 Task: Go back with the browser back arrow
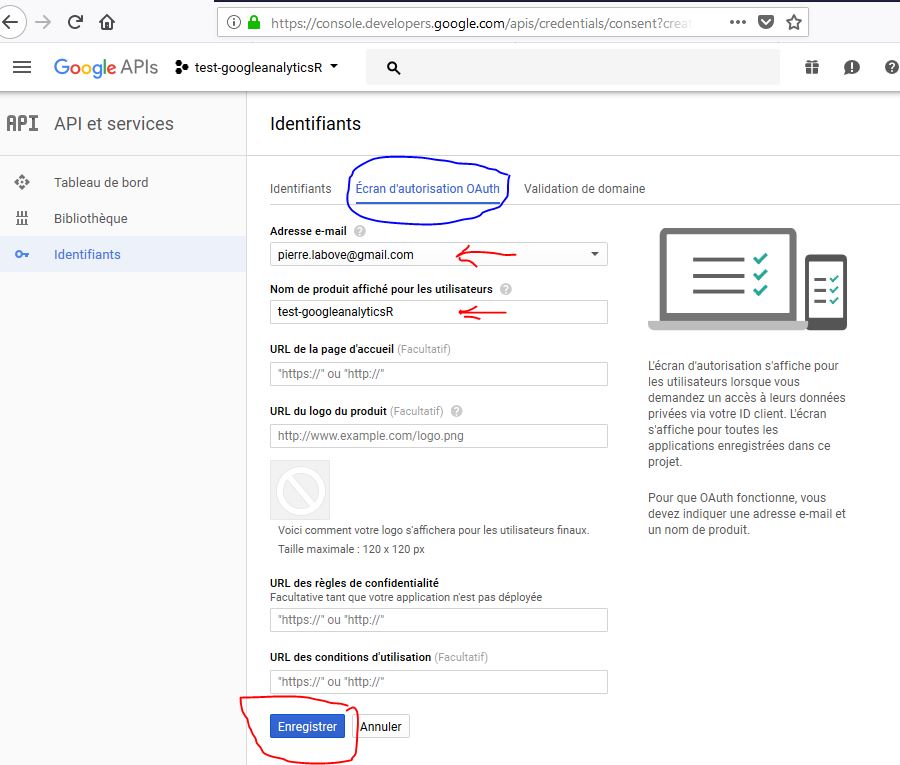coord(10,23)
